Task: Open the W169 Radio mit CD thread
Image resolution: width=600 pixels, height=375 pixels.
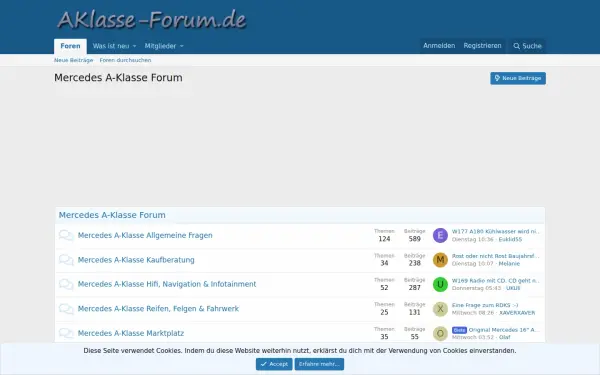Action: 496,280
